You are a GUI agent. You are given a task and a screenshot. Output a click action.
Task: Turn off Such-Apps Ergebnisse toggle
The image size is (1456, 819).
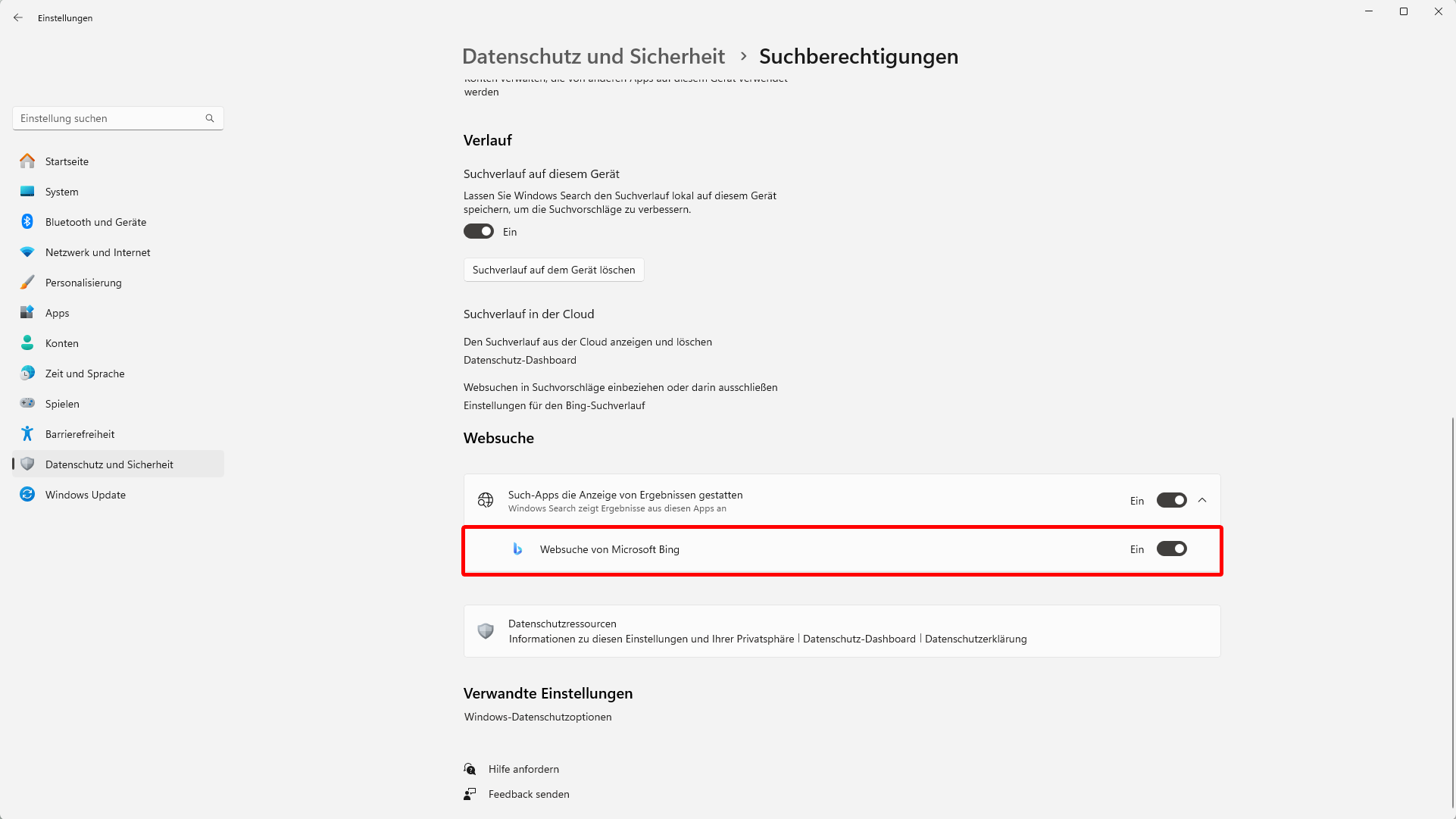tap(1171, 501)
